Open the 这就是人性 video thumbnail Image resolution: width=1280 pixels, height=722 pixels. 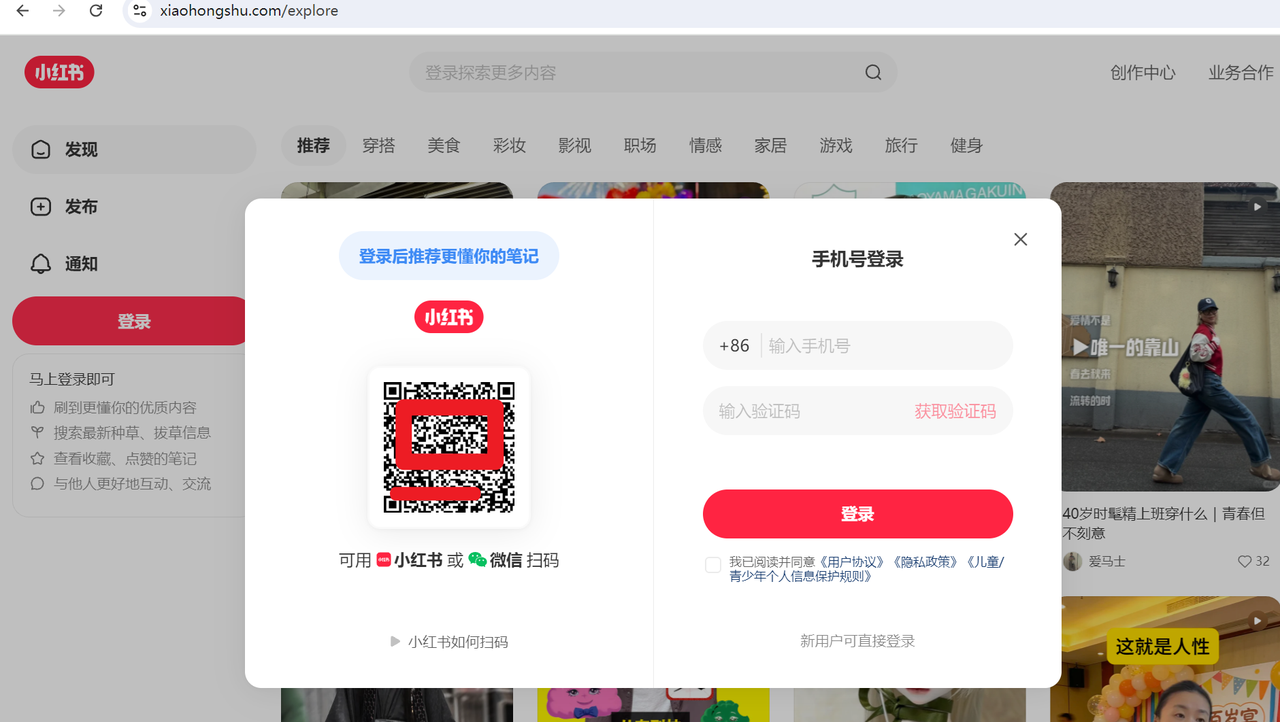(x=1165, y=659)
